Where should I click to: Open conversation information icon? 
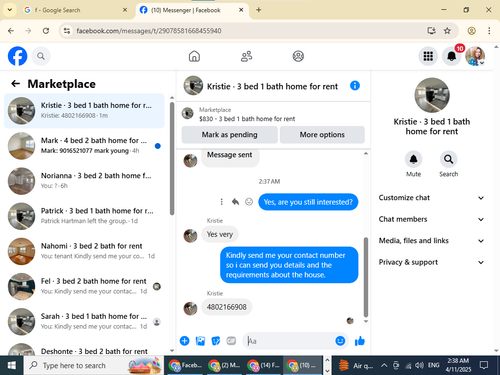pos(355,86)
